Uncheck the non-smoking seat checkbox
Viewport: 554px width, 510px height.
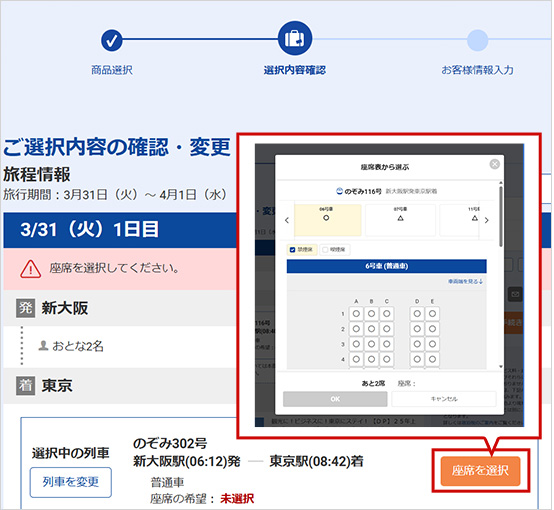292,250
